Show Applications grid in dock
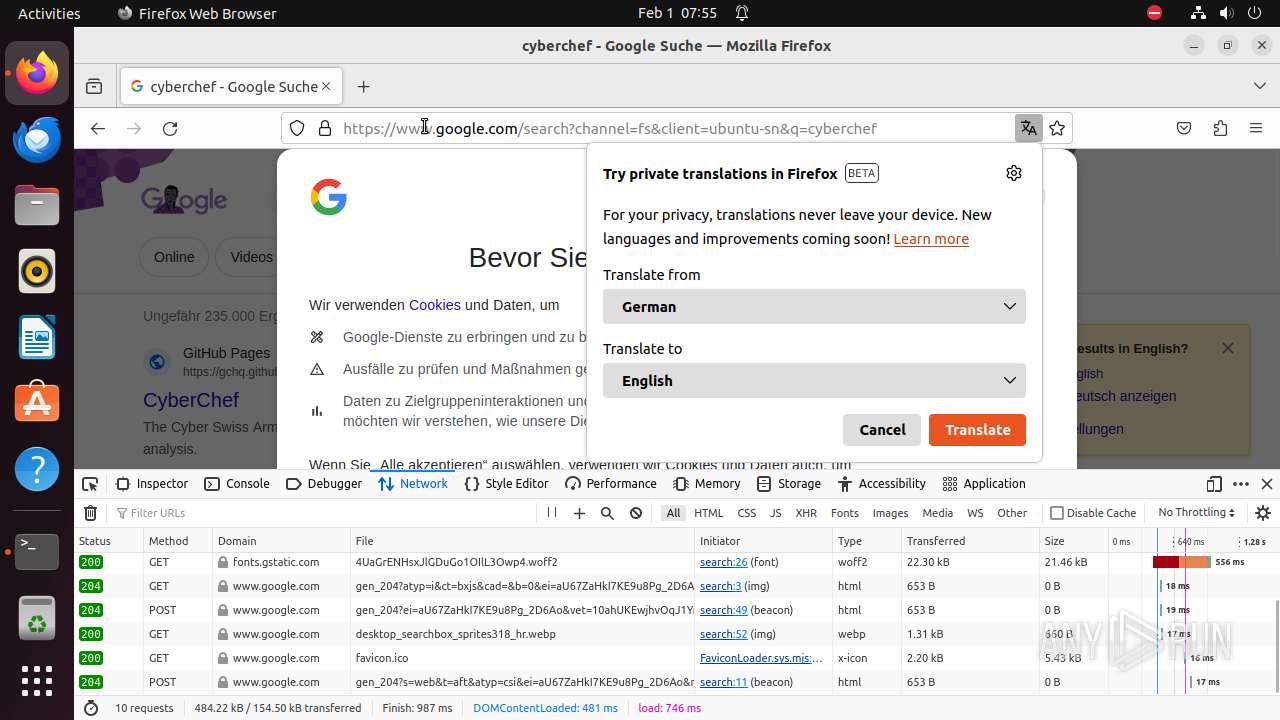 pyautogui.click(x=37, y=681)
